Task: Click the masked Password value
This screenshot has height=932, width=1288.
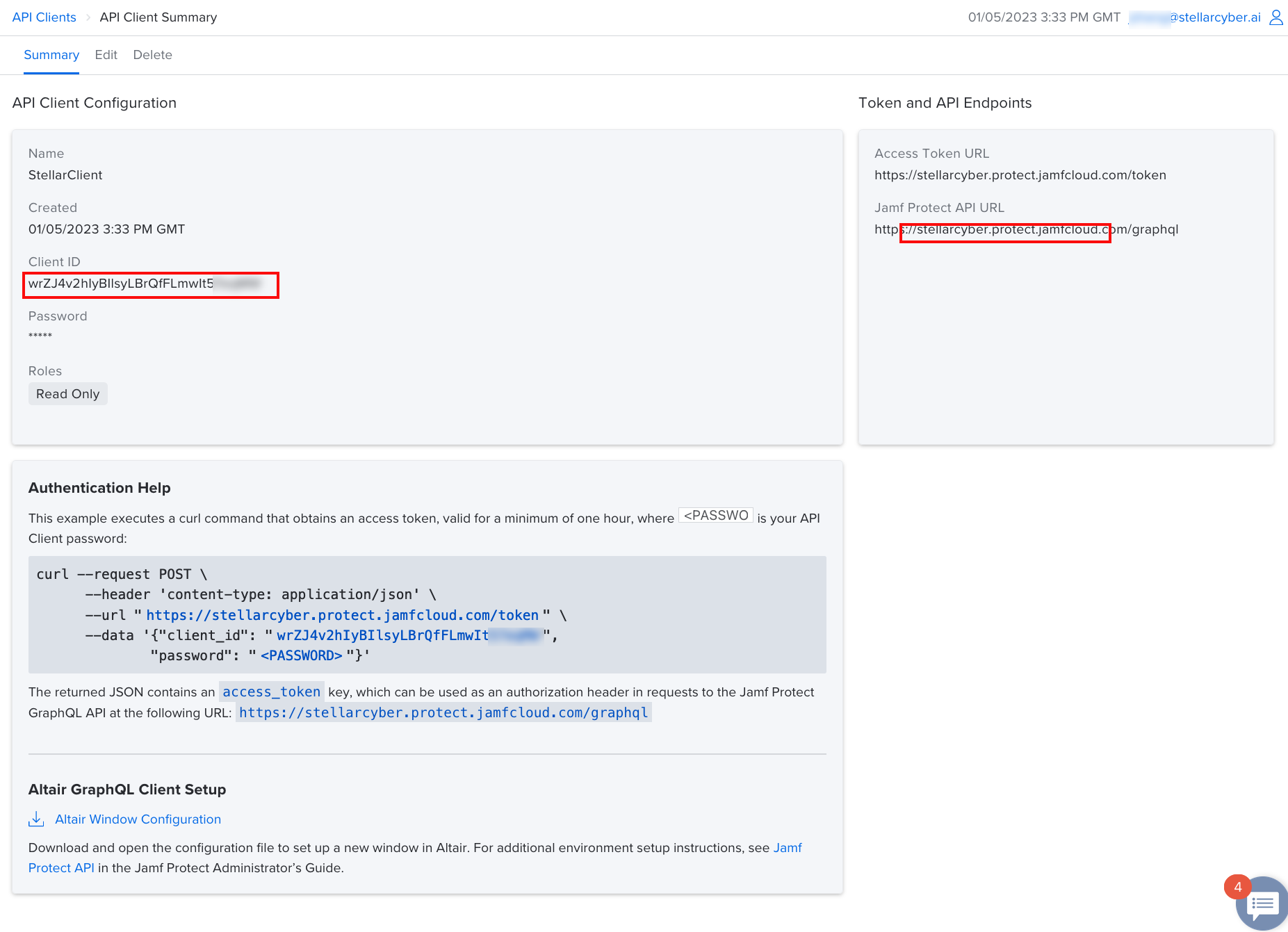Action: 40,336
